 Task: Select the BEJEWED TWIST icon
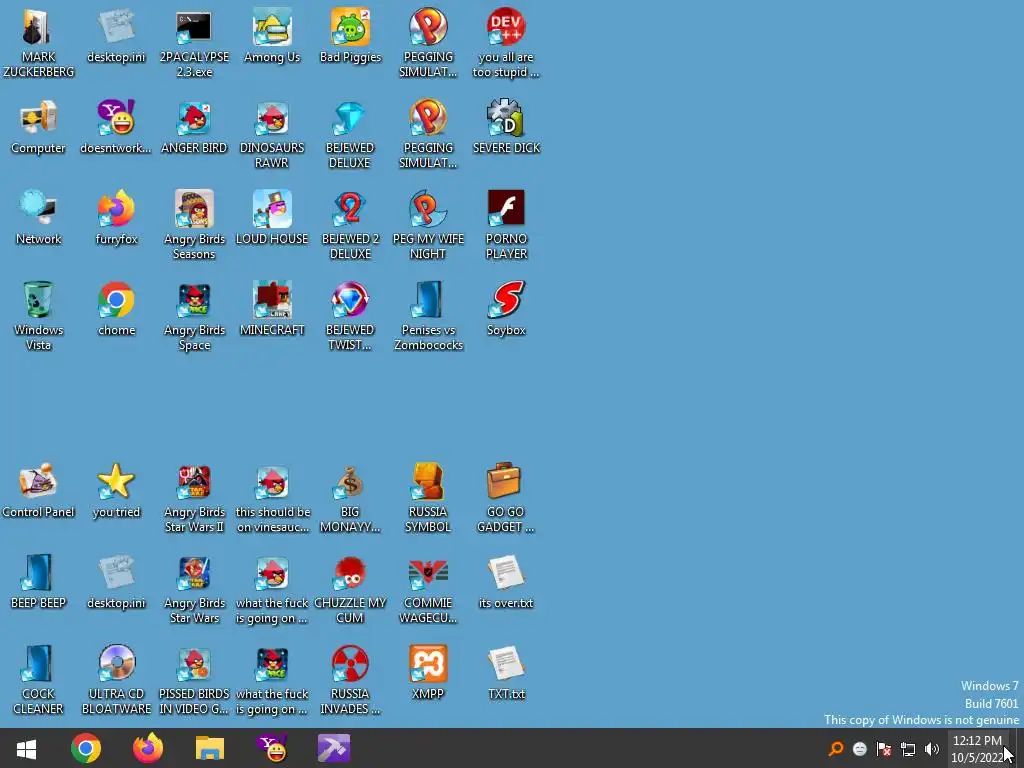pyautogui.click(x=350, y=300)
